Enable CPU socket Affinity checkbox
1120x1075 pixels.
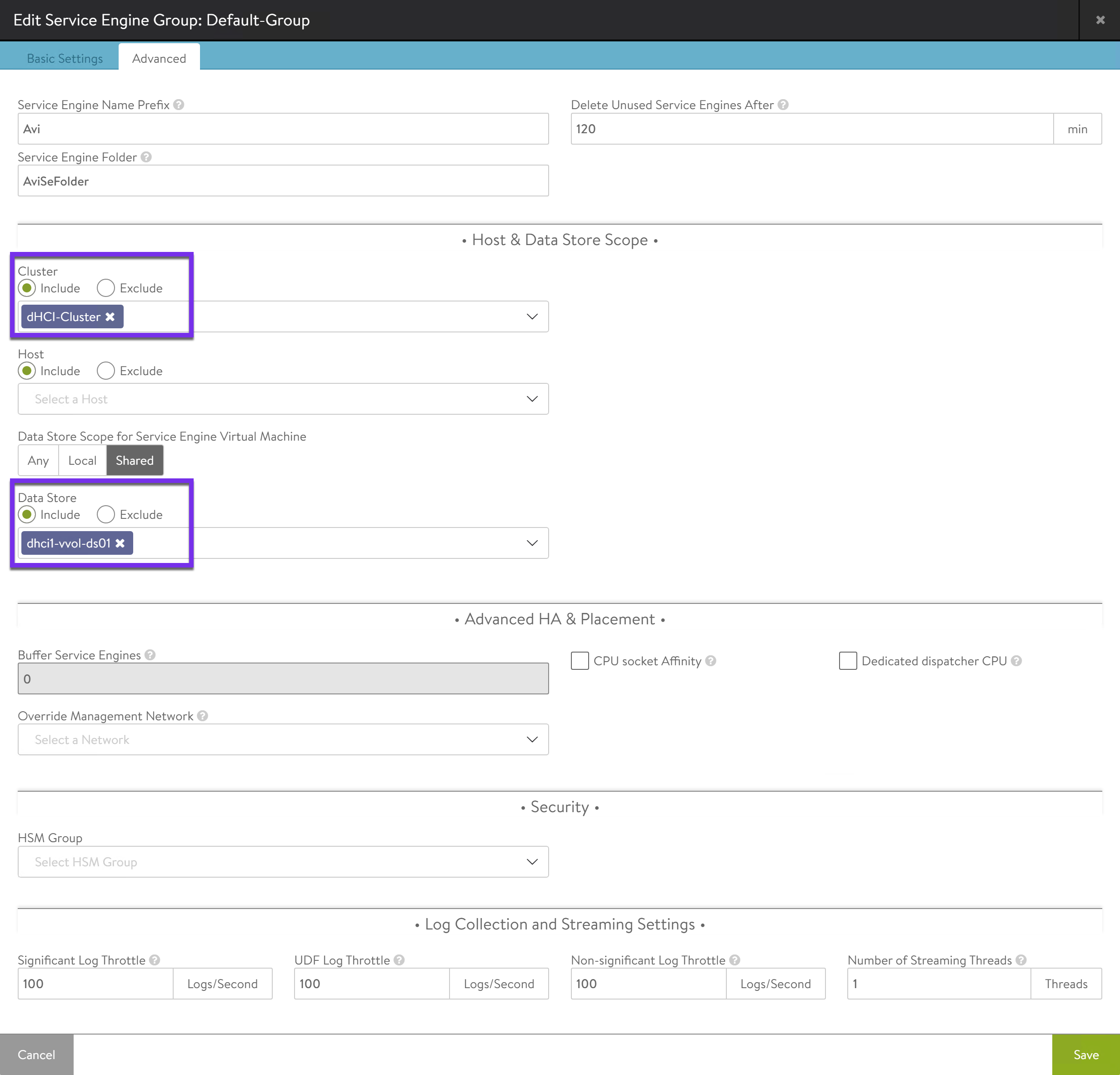pyautogui.click(x=580, y=661)
